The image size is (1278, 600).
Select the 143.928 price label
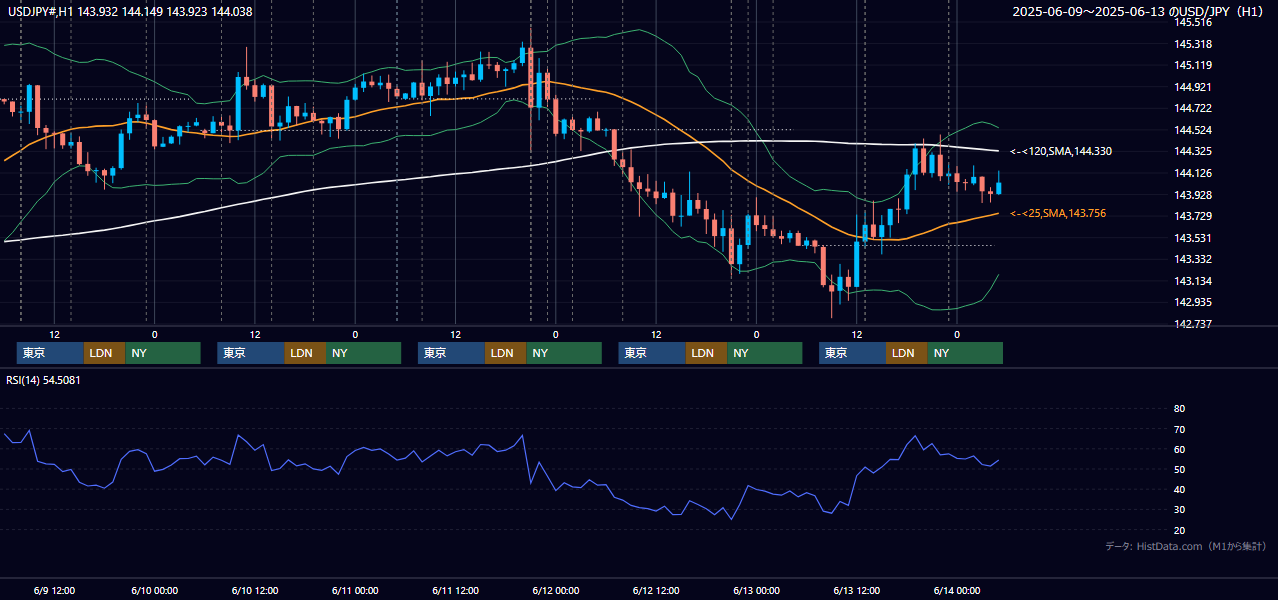point(1193,195)
